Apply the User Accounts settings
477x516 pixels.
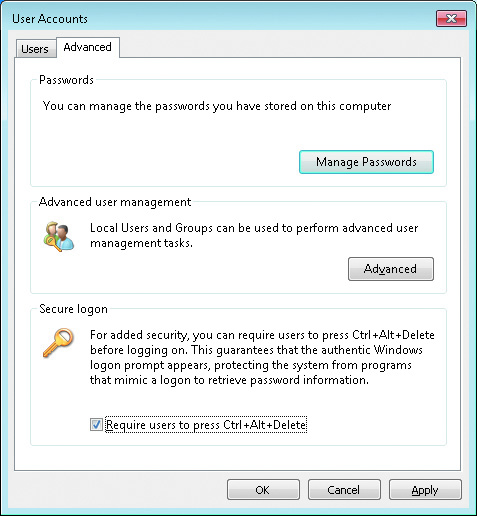425,490
